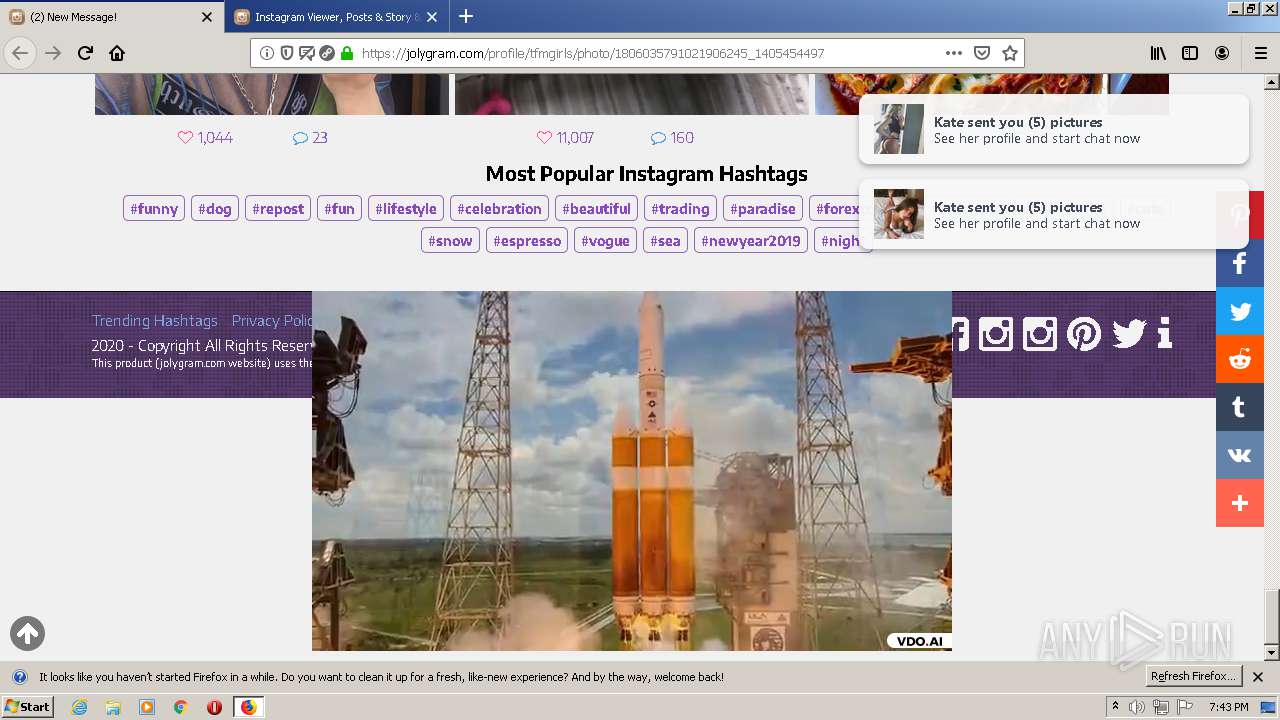The height and width of the screenshot is (720, 1280).
Task: Open Chrome from the taskbar
Action: 181,707
